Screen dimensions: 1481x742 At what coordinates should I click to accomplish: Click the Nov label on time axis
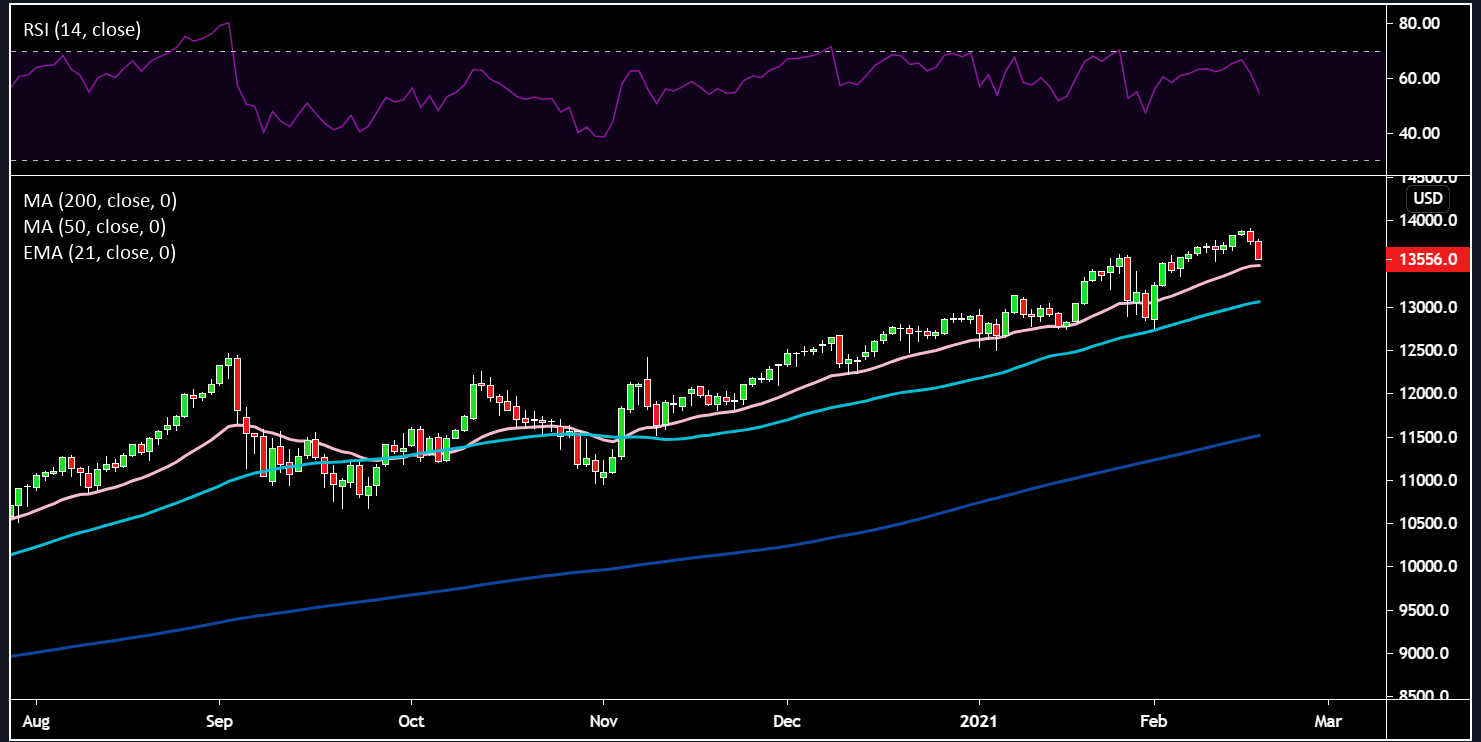click(604, 720)
